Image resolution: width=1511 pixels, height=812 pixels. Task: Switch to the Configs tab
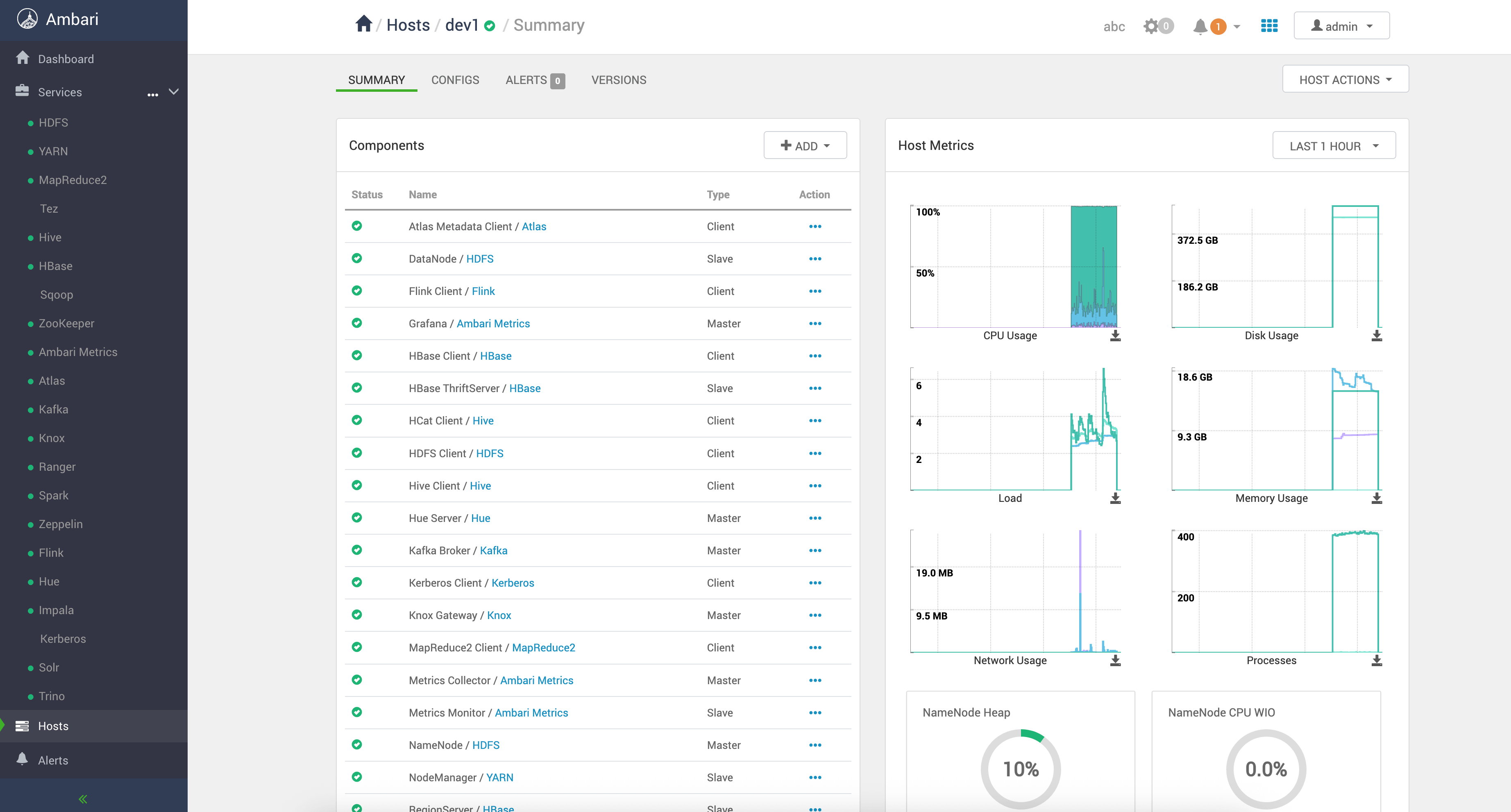455,80
